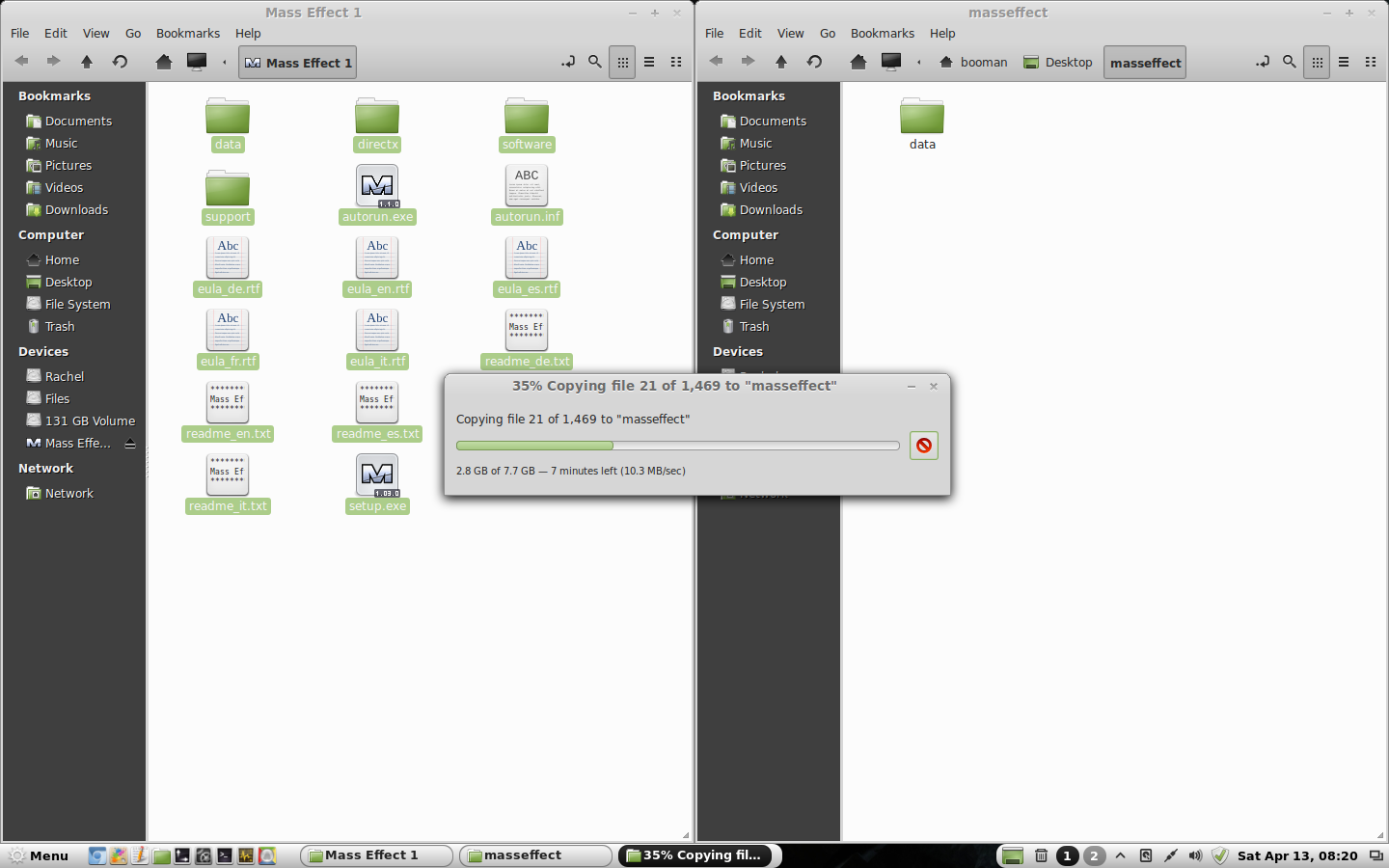The image size is (1389, 868).
Task: Open View menu in masseffect window
Action: 791,33
